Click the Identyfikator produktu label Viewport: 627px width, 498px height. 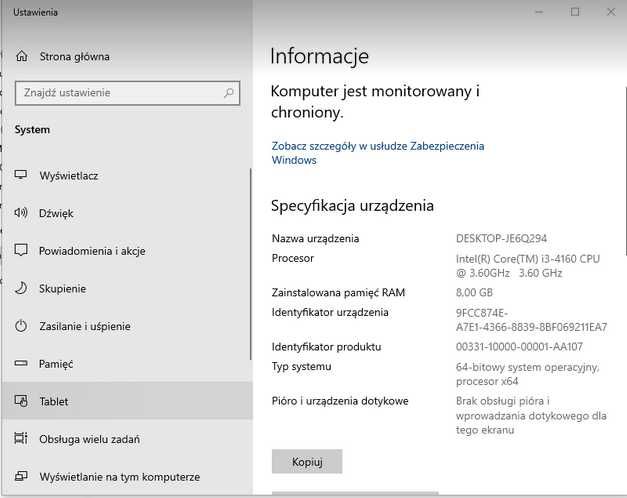pos(326,346)
